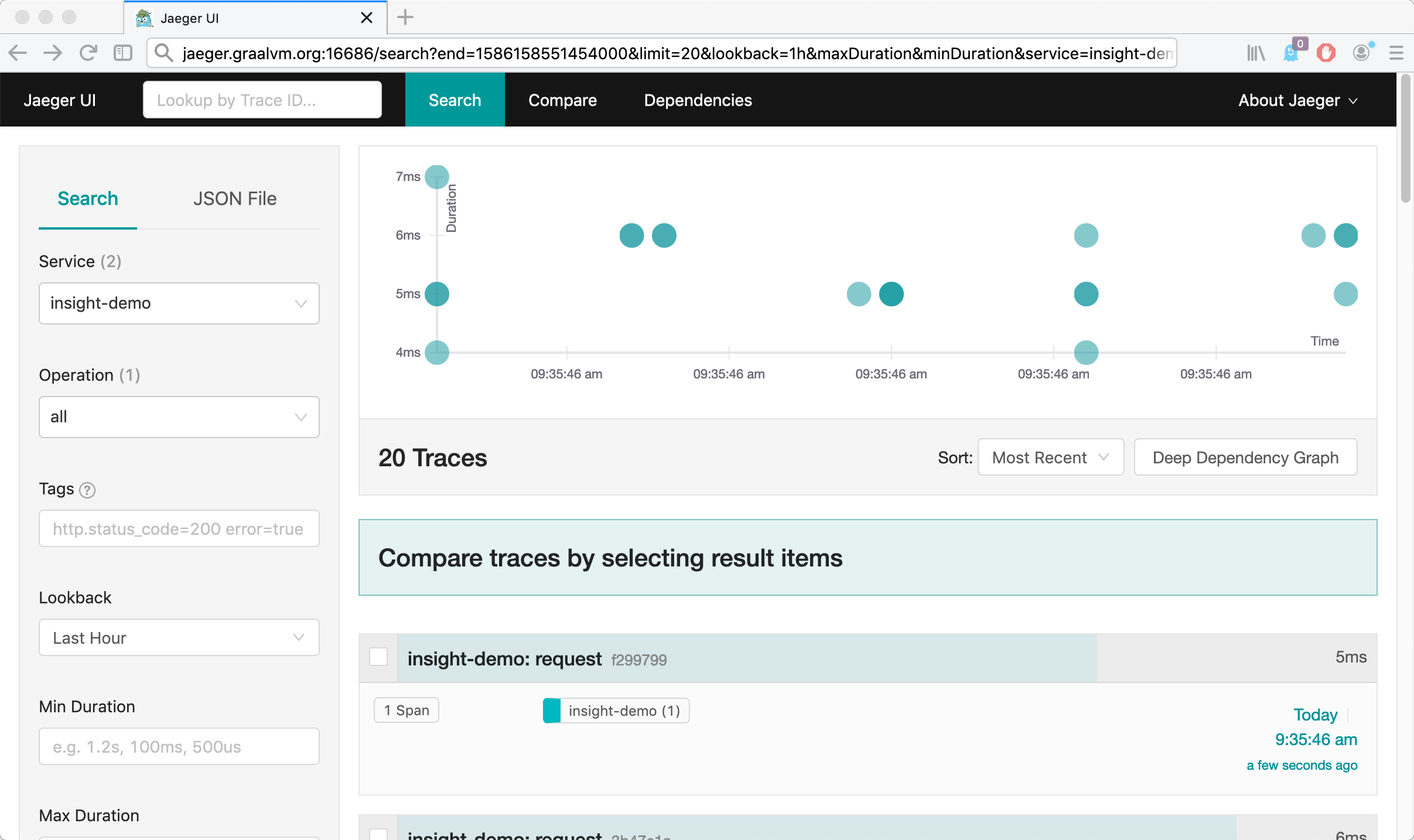Image resolution: width=1414 pixels, height=840 pixels.
Task: Click the Tags help question mark icon
Action: pos(87,490)
